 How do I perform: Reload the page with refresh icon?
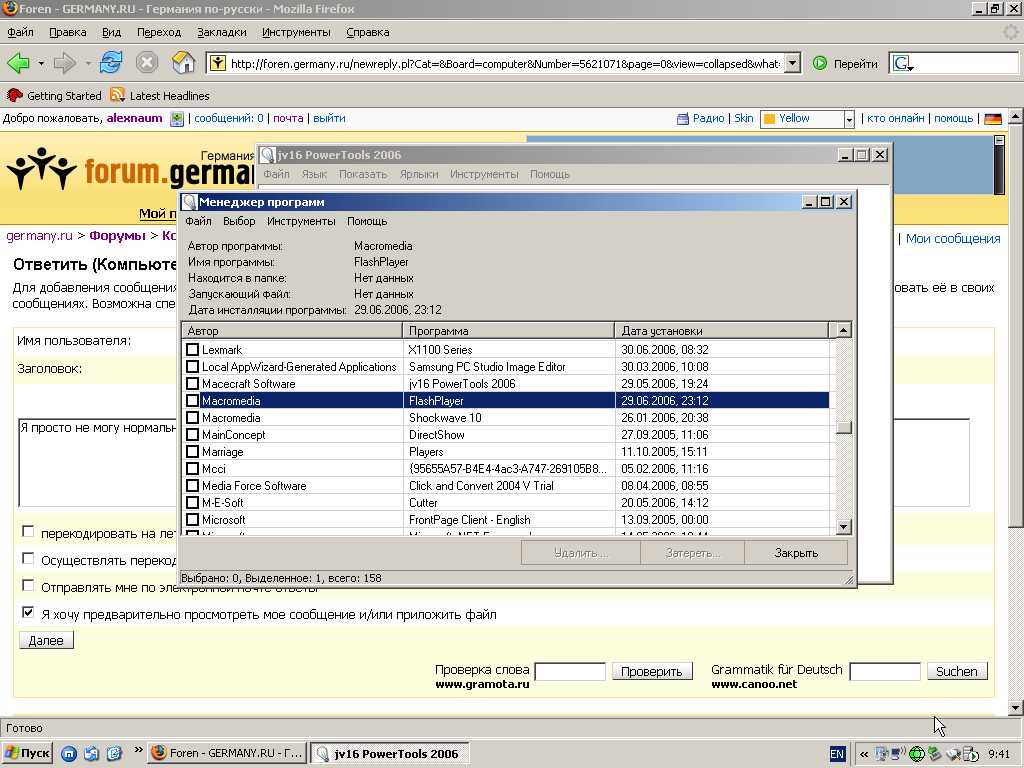tap(111, 63)
